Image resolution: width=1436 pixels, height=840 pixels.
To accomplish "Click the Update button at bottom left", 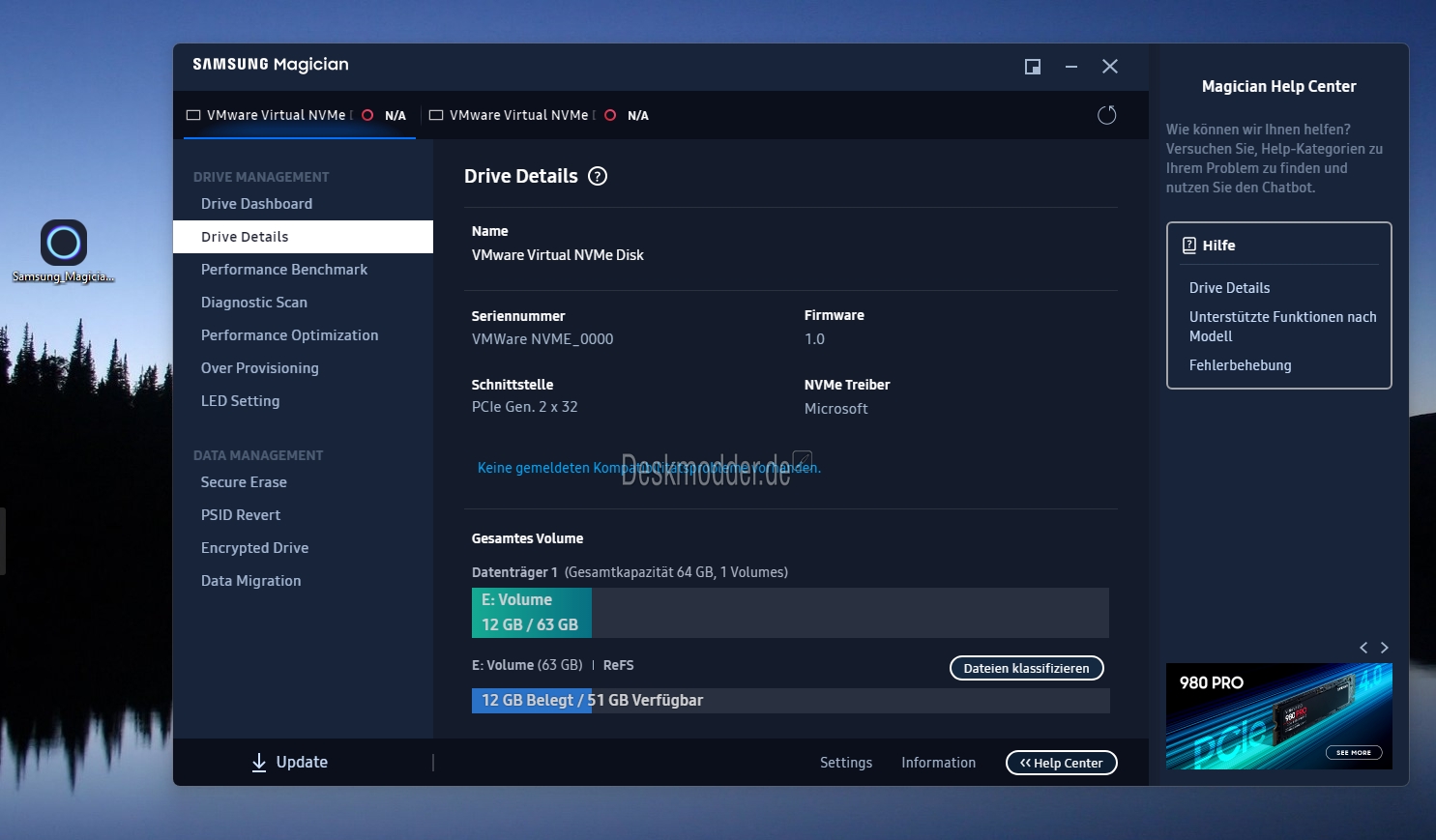I will click(x=290, y=763).
